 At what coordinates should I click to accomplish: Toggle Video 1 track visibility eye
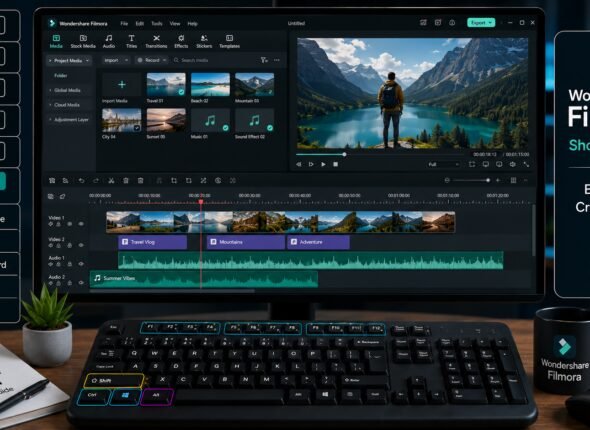[81, 224]
